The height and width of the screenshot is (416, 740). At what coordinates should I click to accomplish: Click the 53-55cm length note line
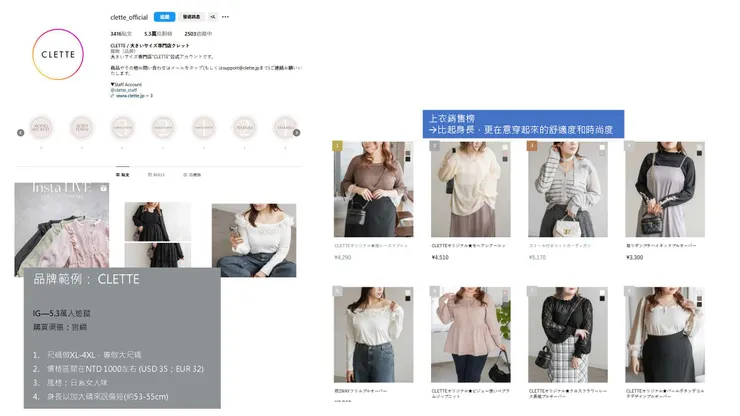click(x=101, y=397)
